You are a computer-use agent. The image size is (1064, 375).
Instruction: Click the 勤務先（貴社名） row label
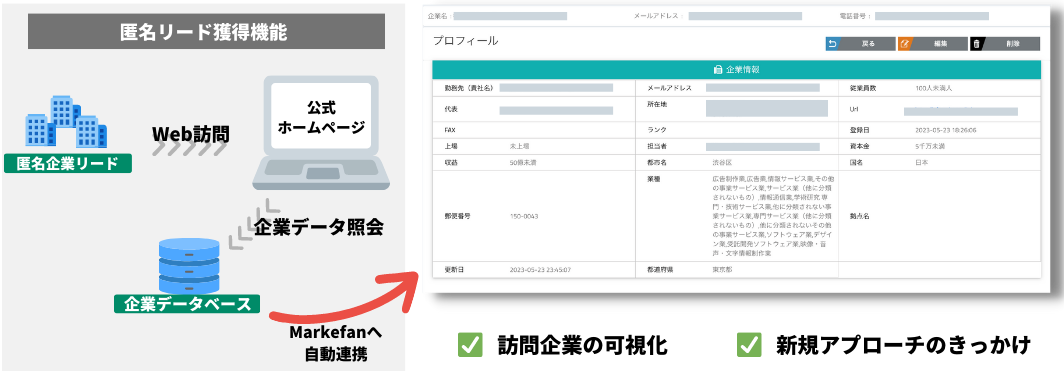468,88
